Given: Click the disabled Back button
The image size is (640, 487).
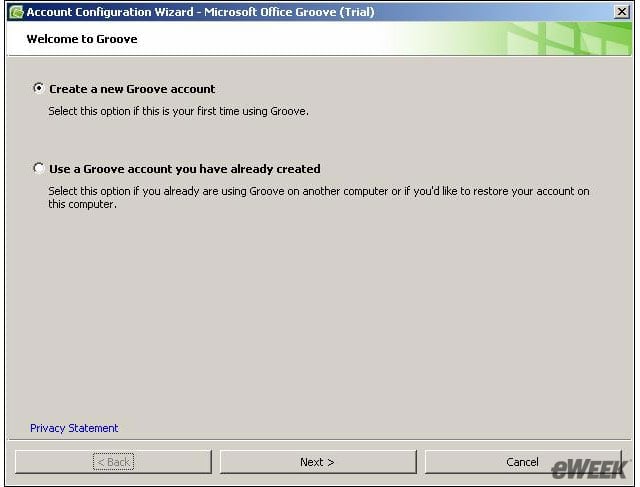Looking at the screenshot, I should [x=113, y=462].
